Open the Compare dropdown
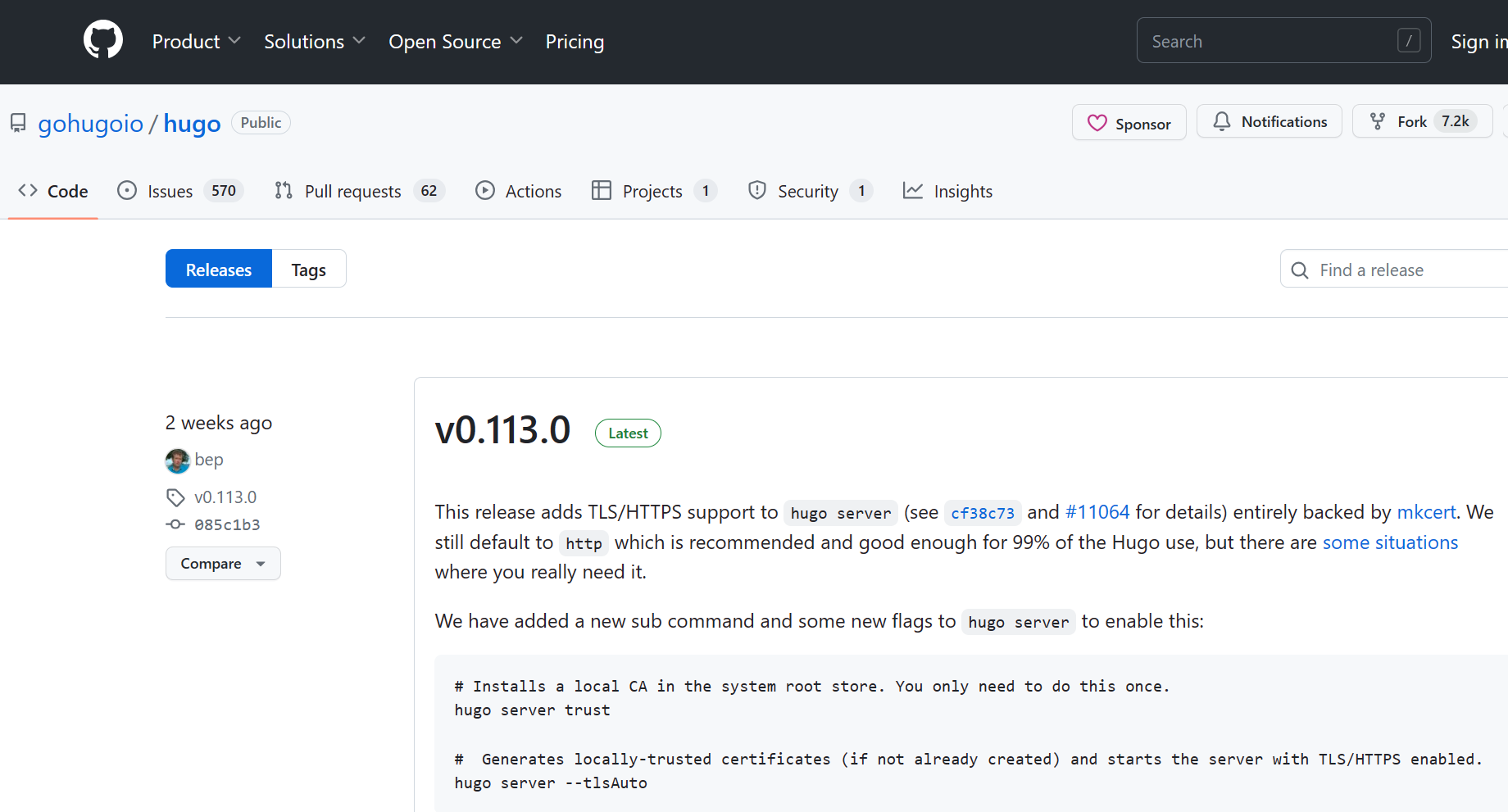This screenshot has height=812, width=1508. (223, 564)
